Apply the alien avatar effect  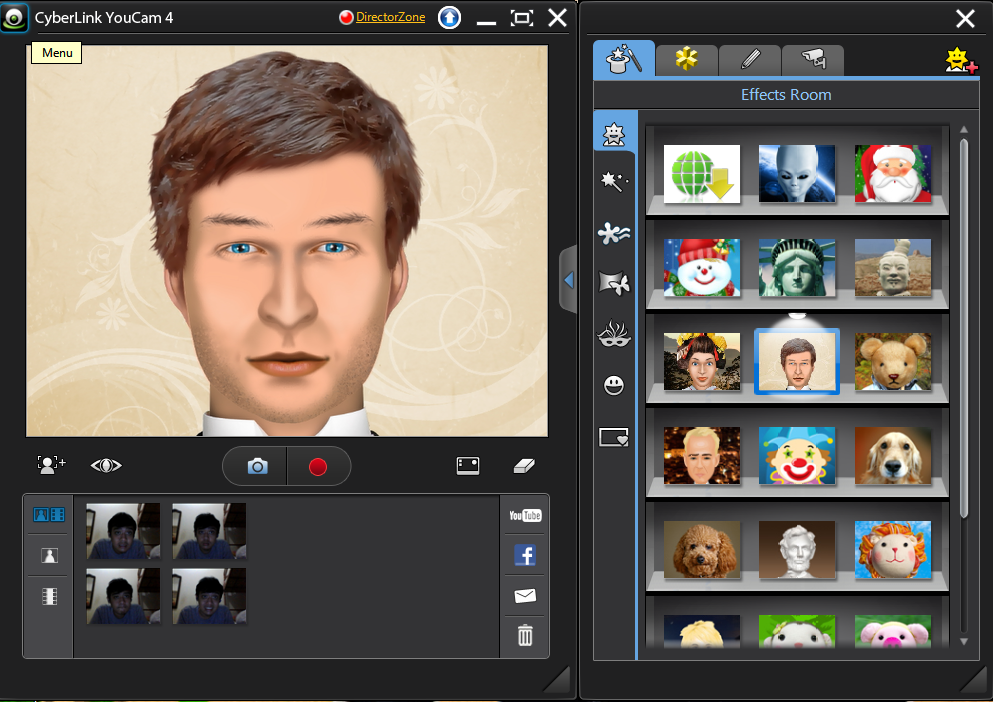(x=797, y=174)
